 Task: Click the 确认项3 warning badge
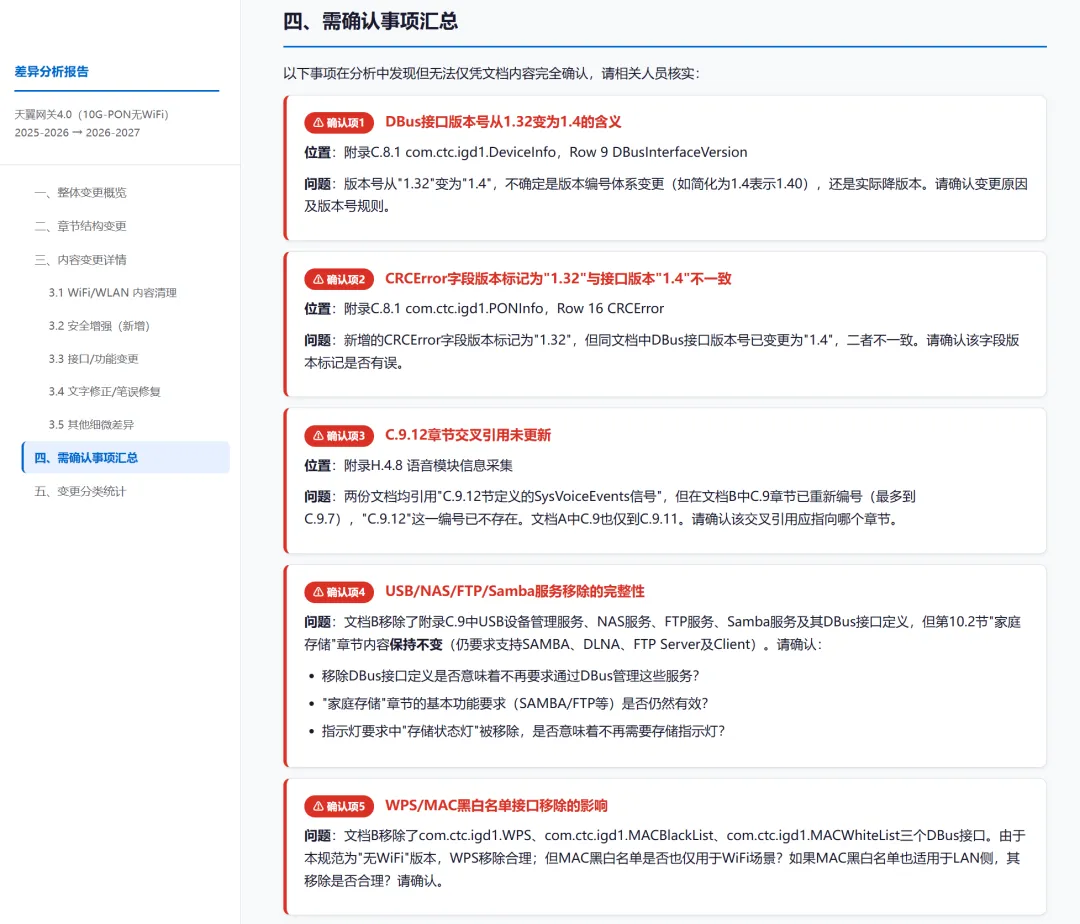click(339, 435)
